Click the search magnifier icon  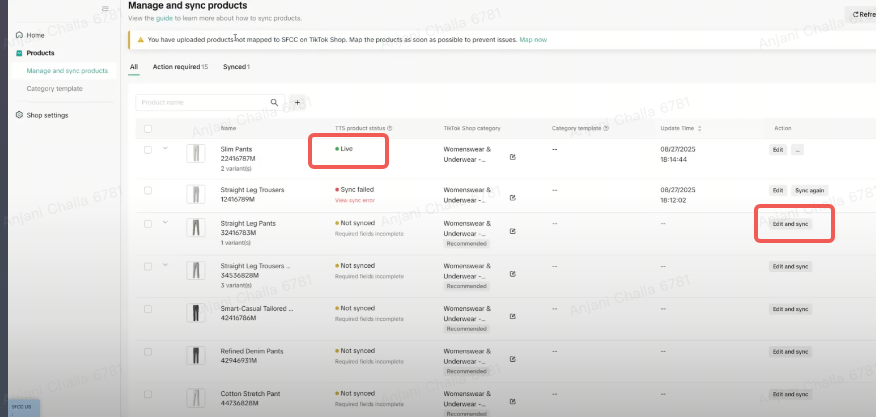[274, 102]
